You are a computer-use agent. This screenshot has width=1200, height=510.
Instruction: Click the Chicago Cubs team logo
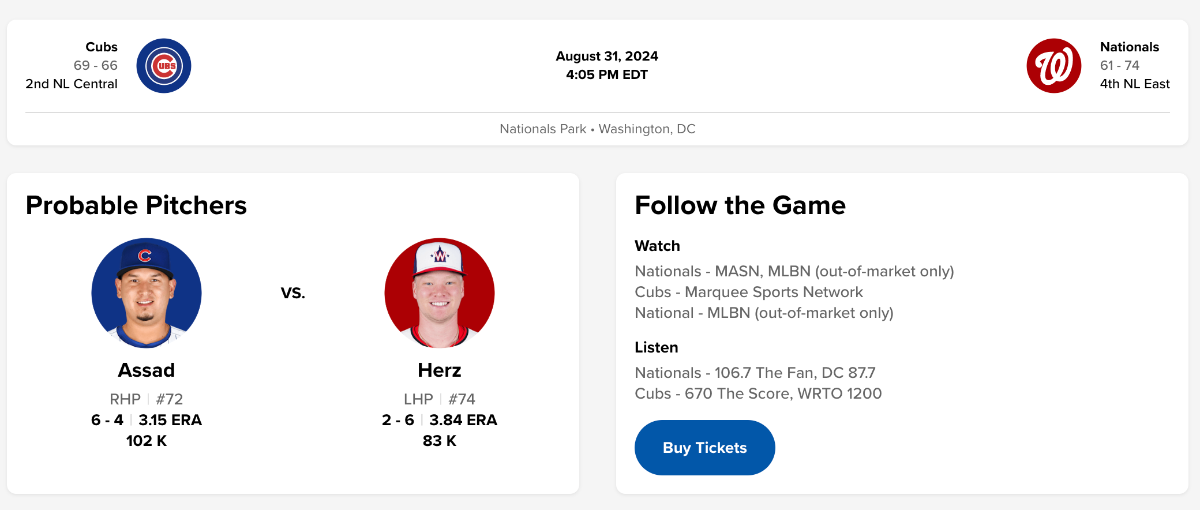[x=163, y=66]
